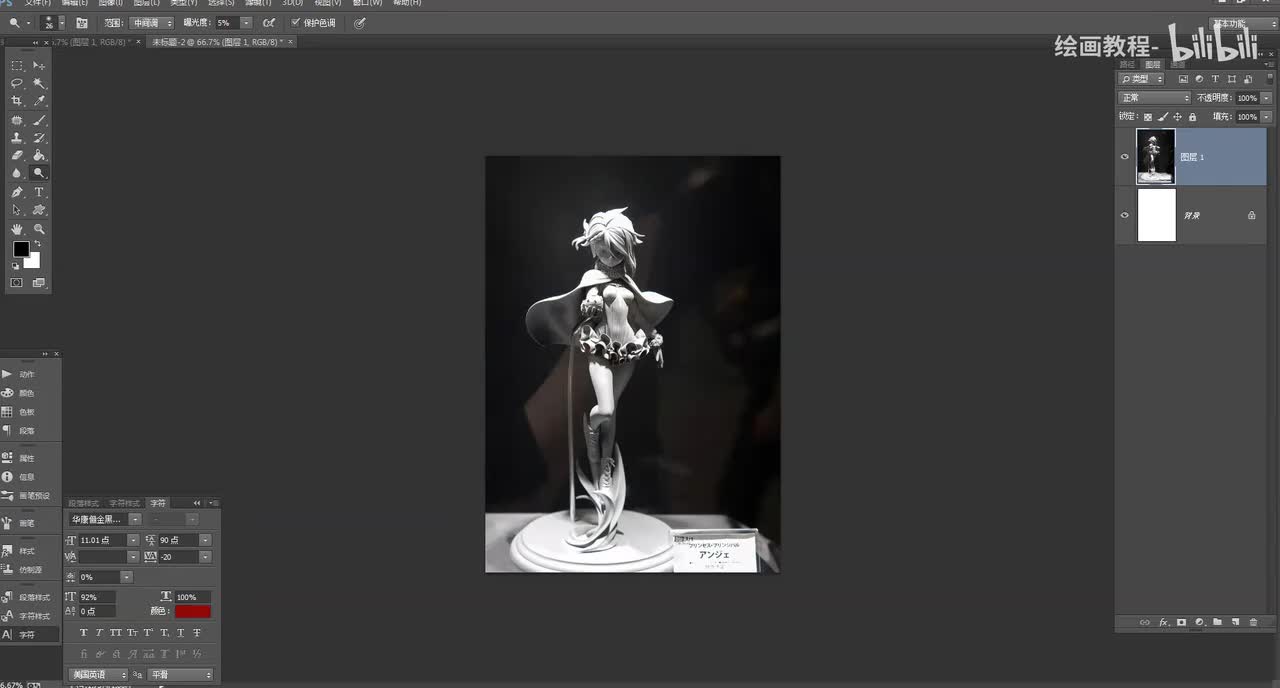Hide the 背景 layer visibility eye
The image size is (1280, 688).
1125,215
